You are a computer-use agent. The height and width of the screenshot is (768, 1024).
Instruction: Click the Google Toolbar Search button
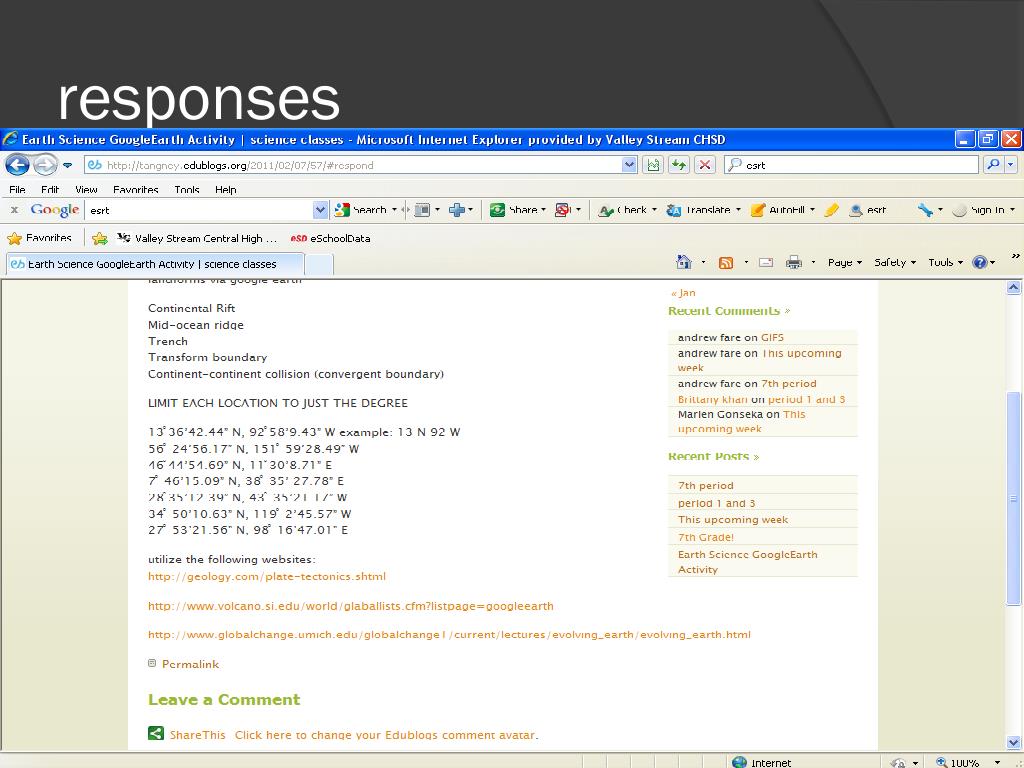pyautogui.click(x=362, y=210)
